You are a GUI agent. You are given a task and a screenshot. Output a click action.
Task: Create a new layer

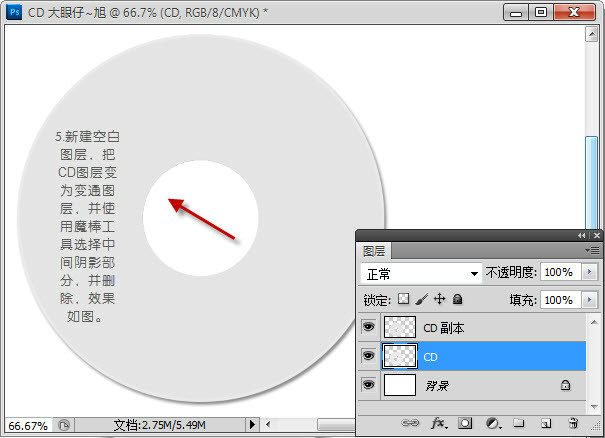click(x=546, y=423)
